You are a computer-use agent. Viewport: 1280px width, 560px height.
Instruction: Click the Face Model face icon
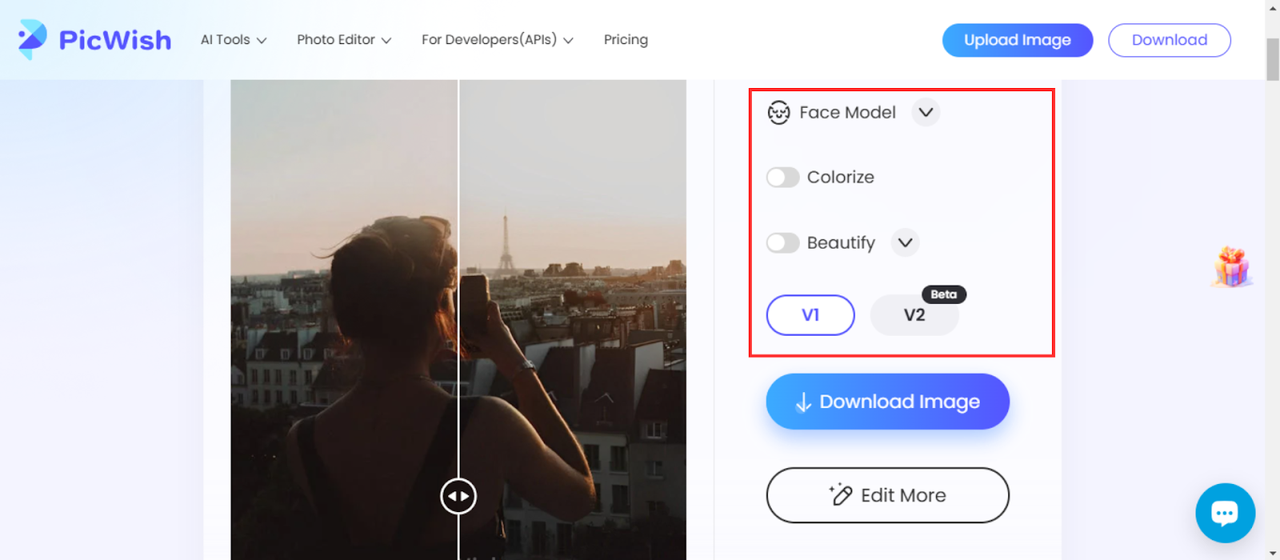point(778,113)
